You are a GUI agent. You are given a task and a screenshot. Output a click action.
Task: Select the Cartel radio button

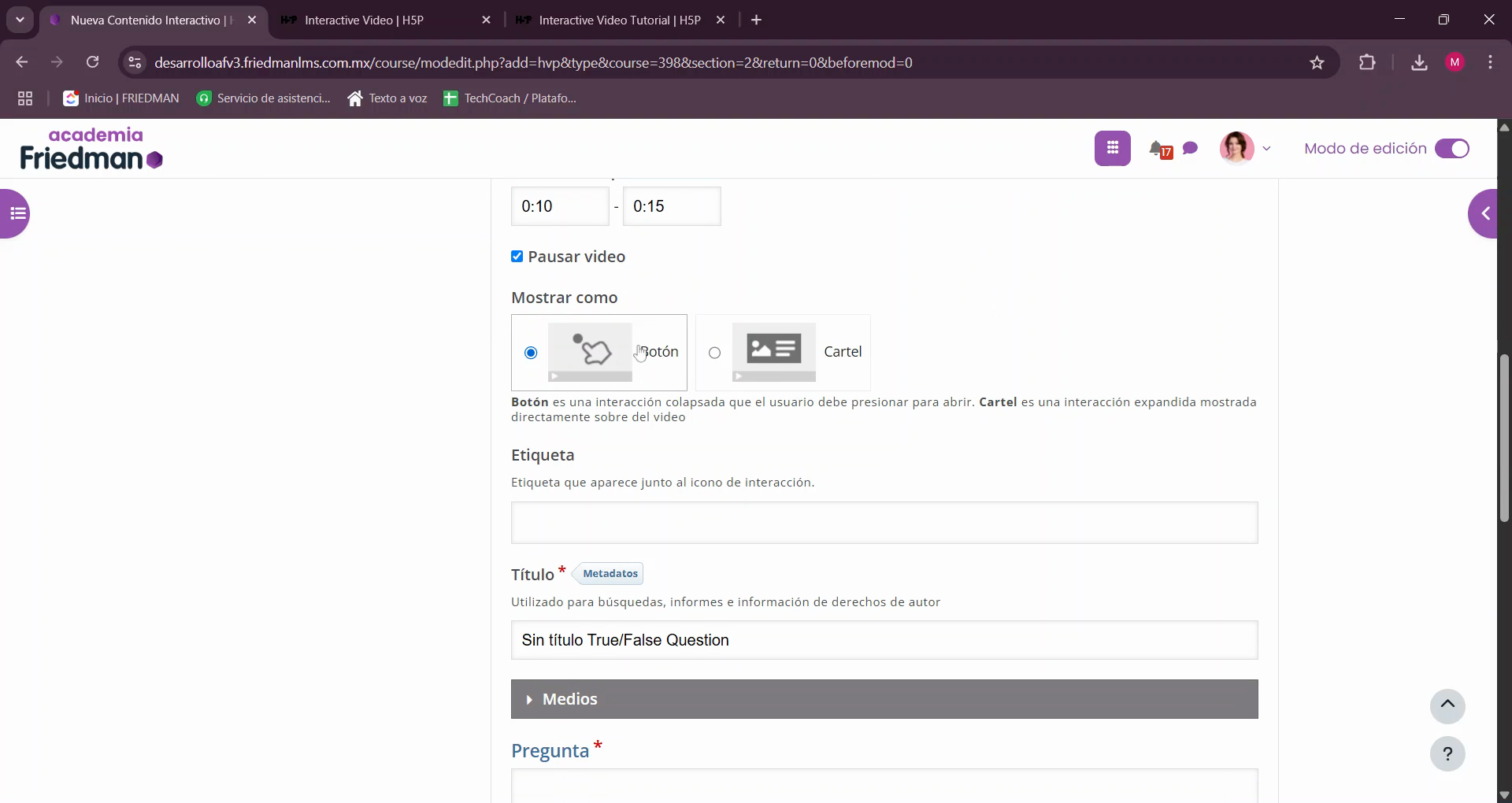pyautogui.click(x=714, y=353)
